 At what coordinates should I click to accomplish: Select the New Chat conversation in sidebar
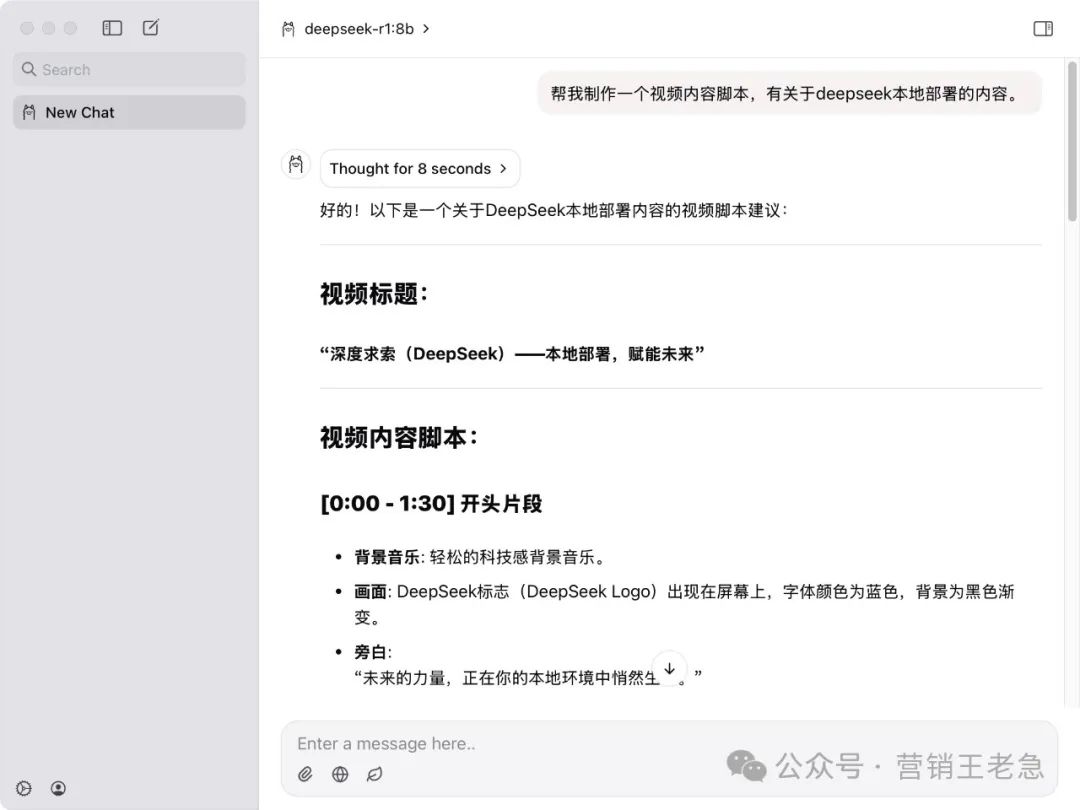point(129,112)
